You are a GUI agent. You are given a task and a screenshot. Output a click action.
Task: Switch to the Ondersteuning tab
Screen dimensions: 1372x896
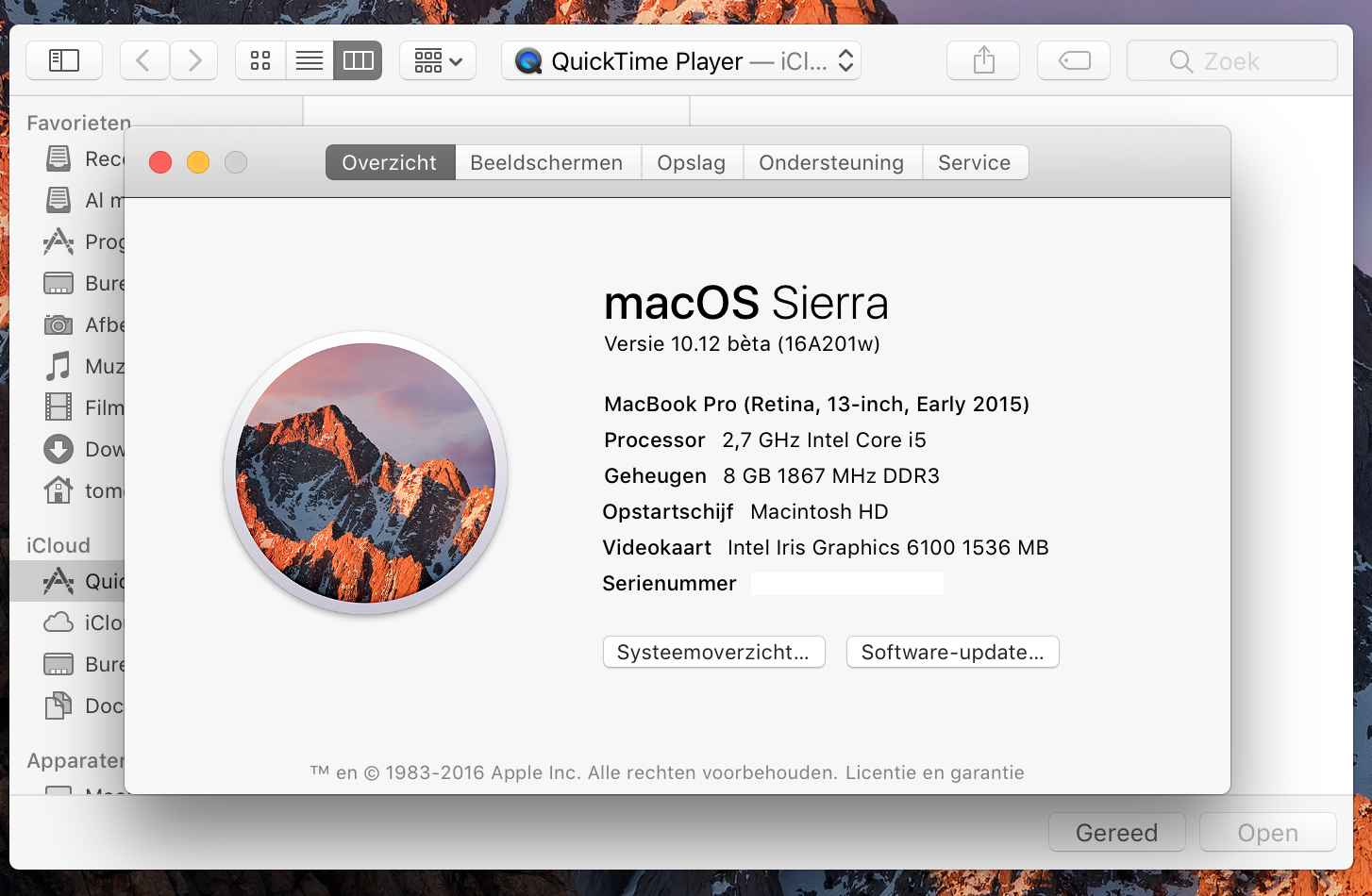831,162
